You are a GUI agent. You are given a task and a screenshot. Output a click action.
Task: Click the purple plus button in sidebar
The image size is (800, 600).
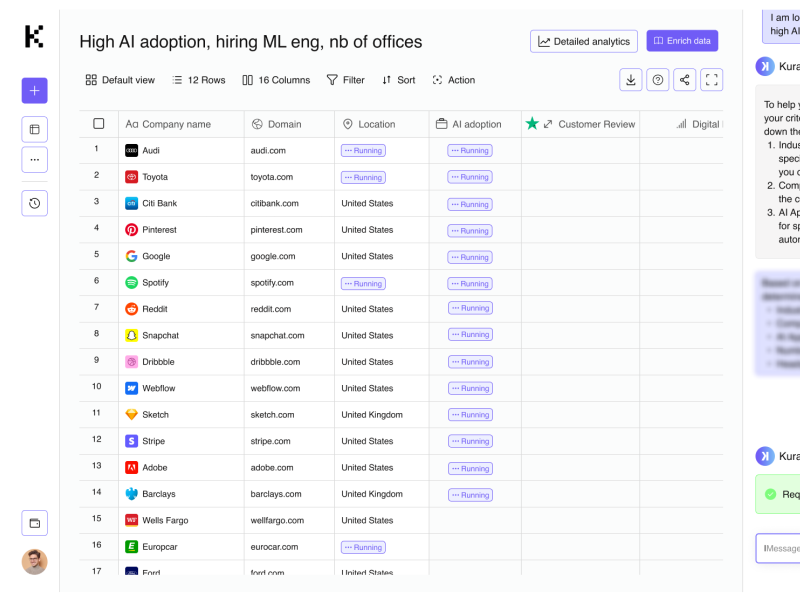34,91
